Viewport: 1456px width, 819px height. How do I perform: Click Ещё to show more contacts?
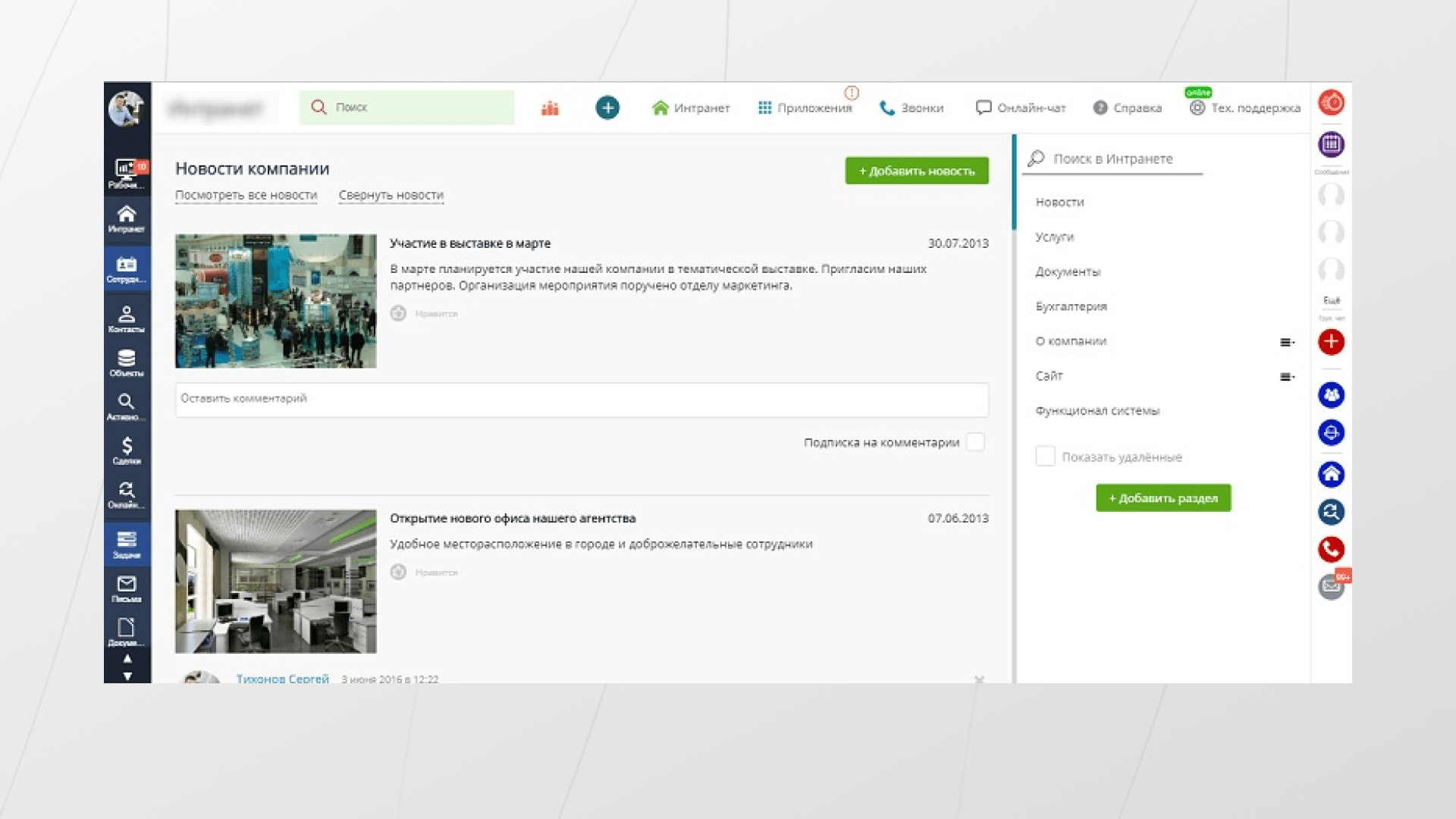tap(1332, 300)
